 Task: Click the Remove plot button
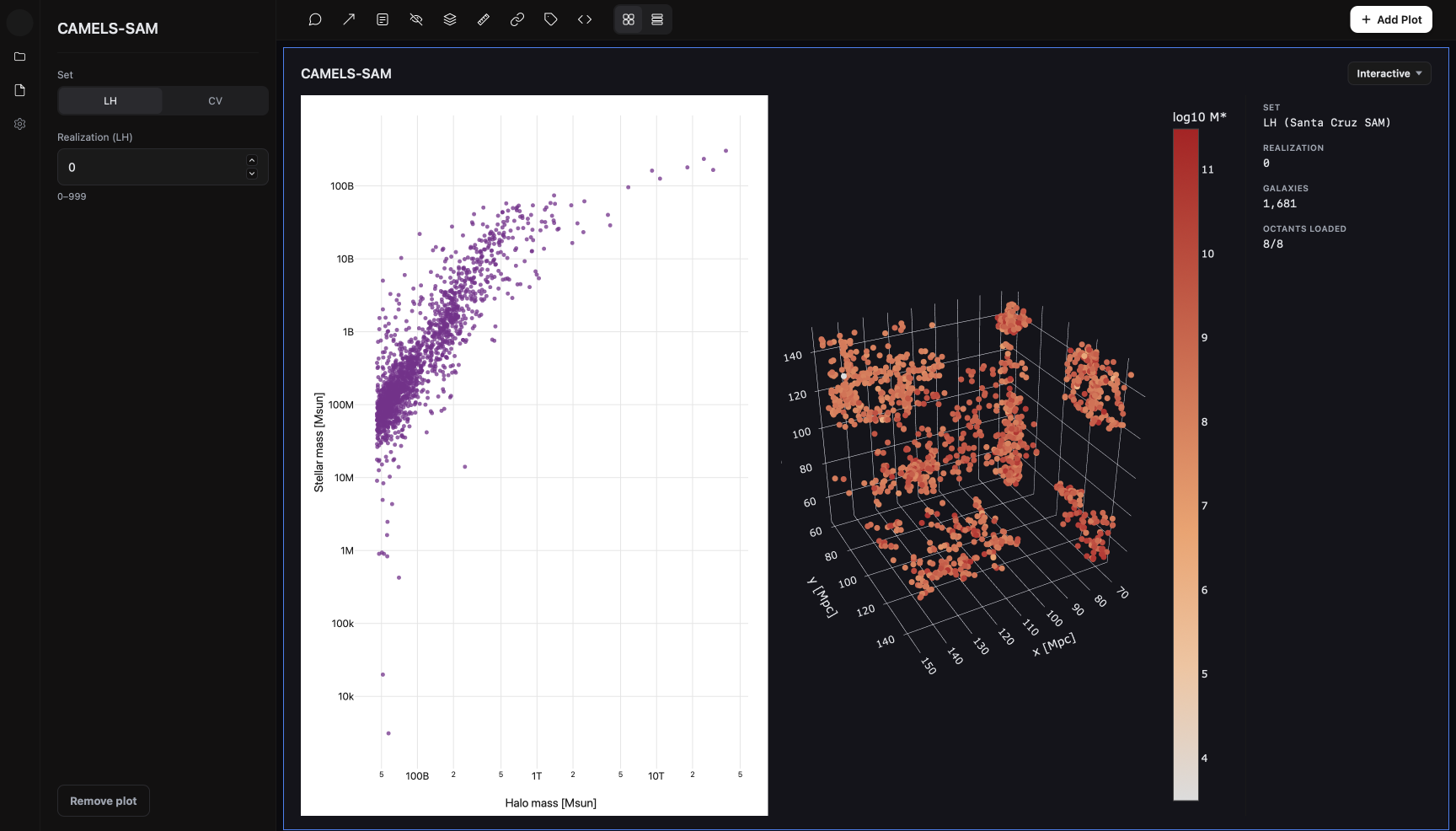point(104,801)
